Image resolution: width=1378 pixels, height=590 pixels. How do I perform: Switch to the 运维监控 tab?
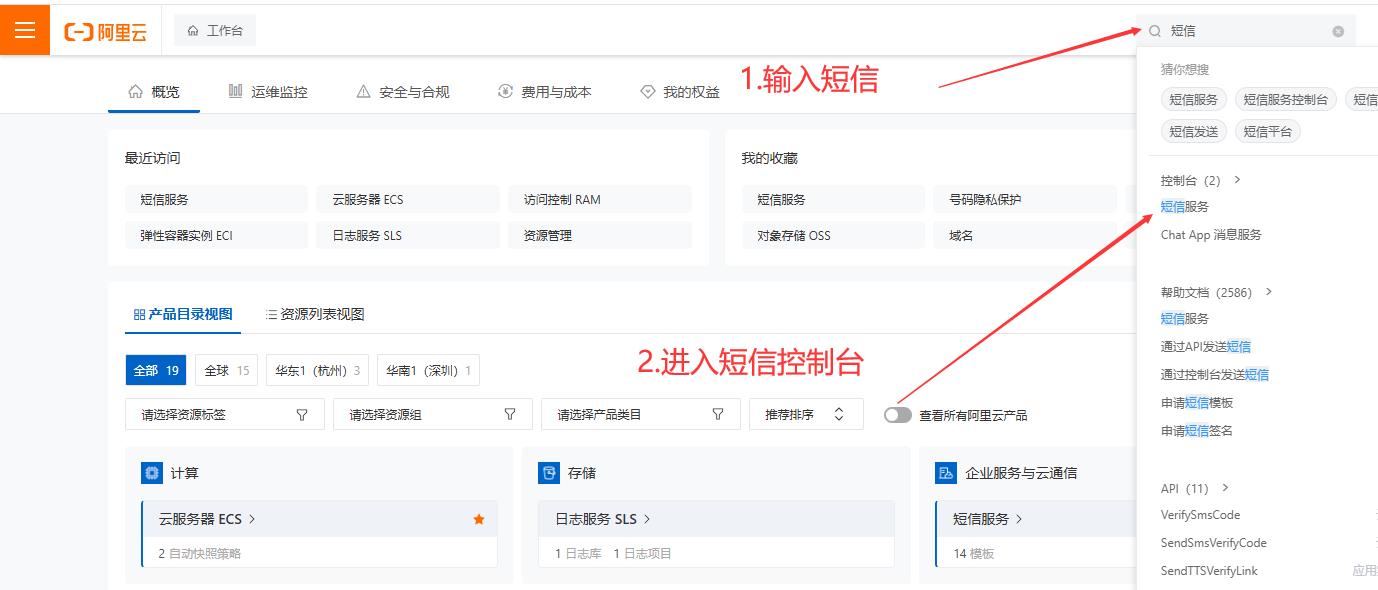(x=268, y=92)
